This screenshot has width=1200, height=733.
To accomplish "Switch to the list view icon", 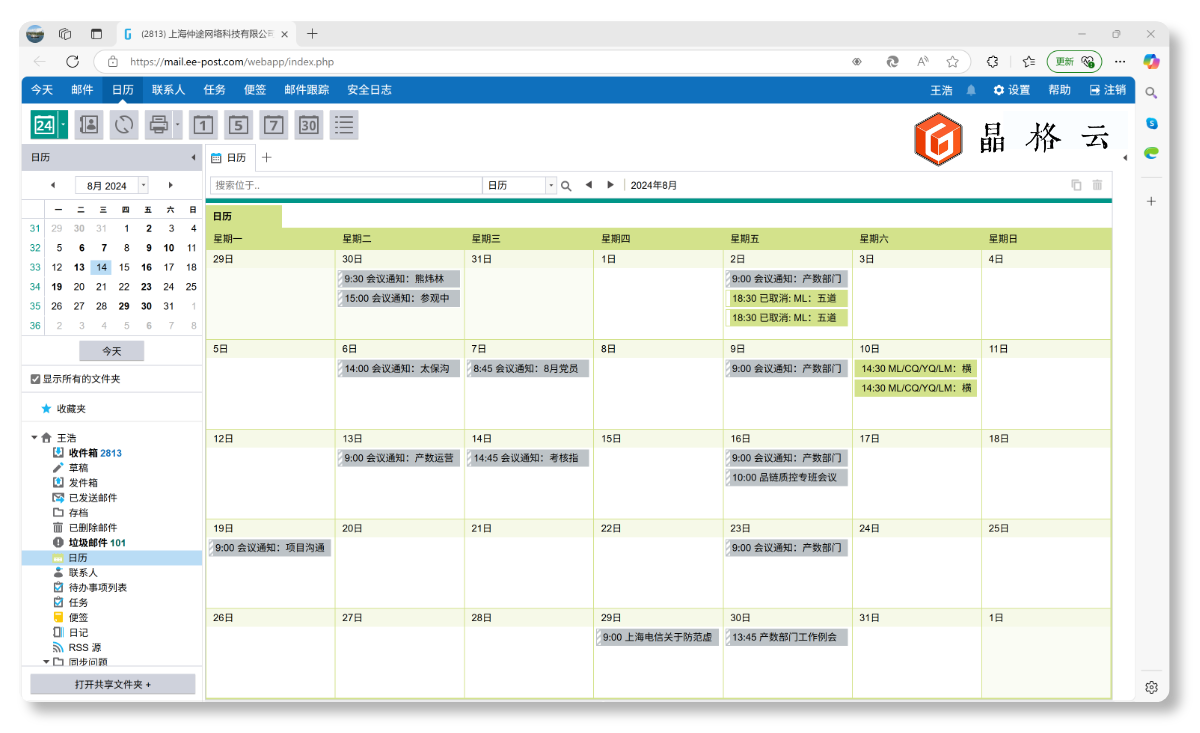I will (344, 125).
